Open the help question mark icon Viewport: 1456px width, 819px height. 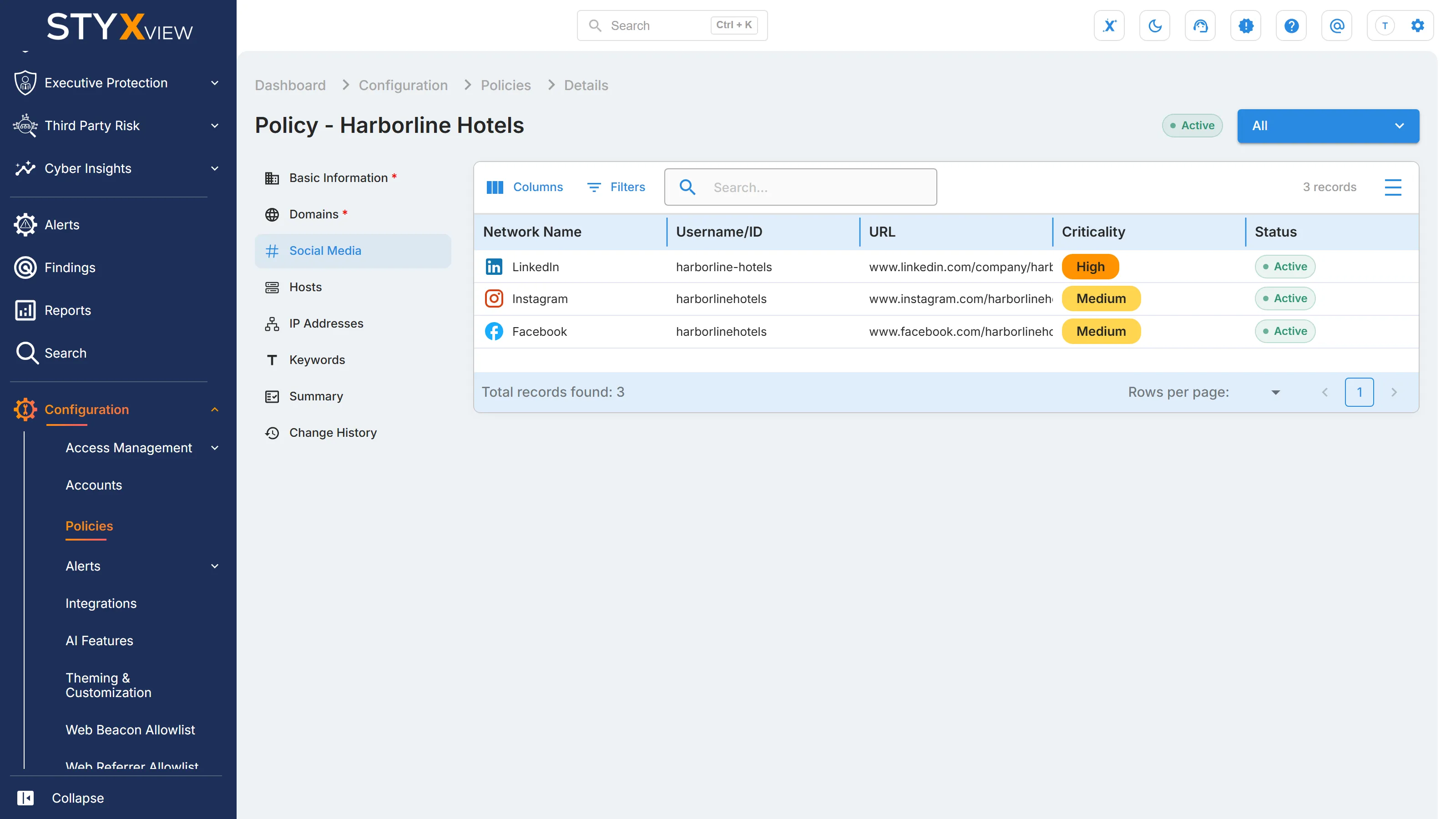[1291, 25]
